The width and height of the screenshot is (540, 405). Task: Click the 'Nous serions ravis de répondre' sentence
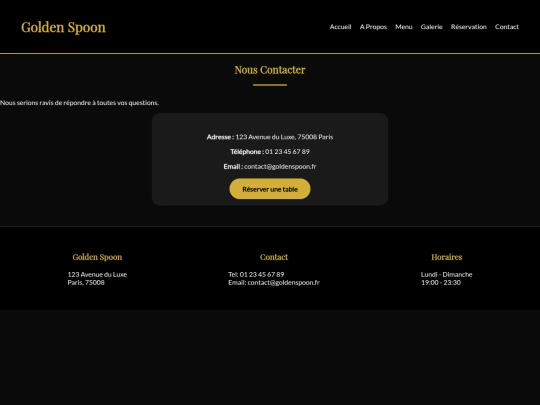click(80, 103)
